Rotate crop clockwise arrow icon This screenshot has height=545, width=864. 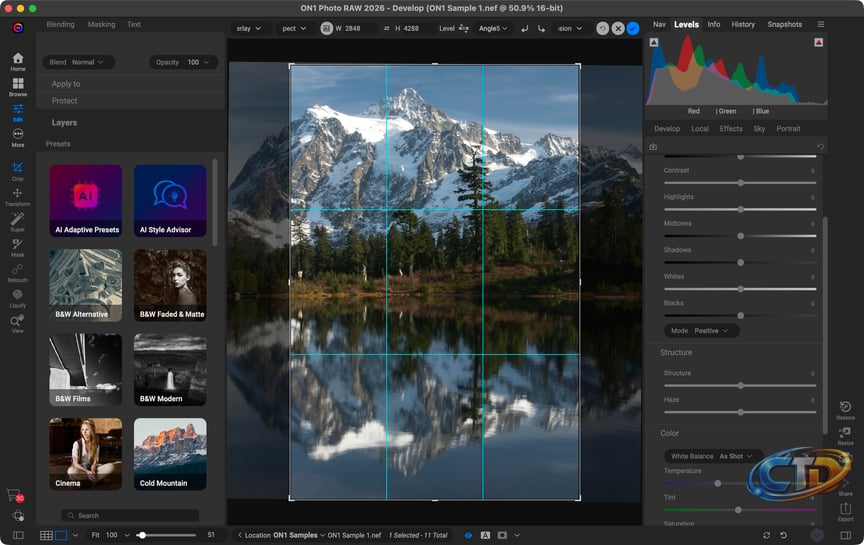pyautogui.click(x=542, y=29)
